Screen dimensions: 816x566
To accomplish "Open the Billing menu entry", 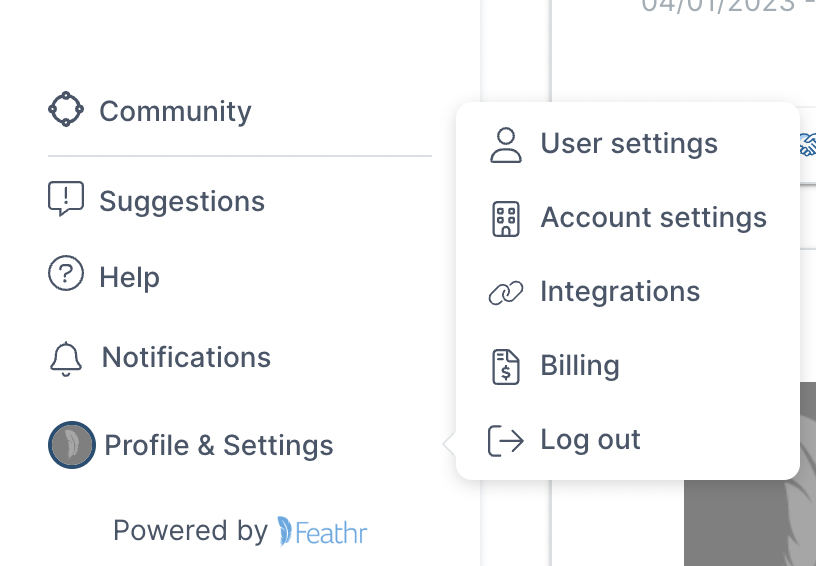I will tap(580, 366).
